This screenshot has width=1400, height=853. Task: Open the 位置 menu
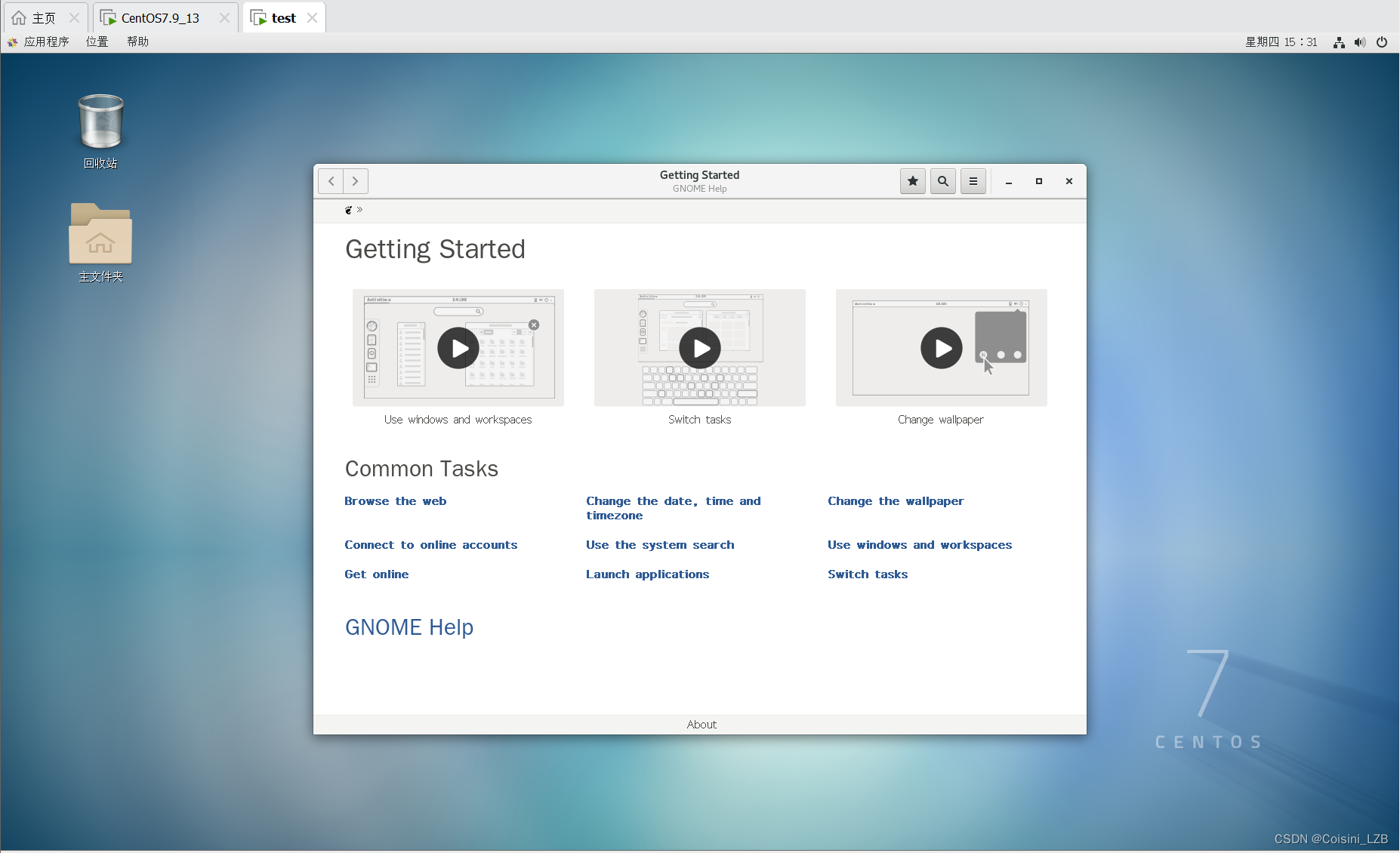click(97, 42)
